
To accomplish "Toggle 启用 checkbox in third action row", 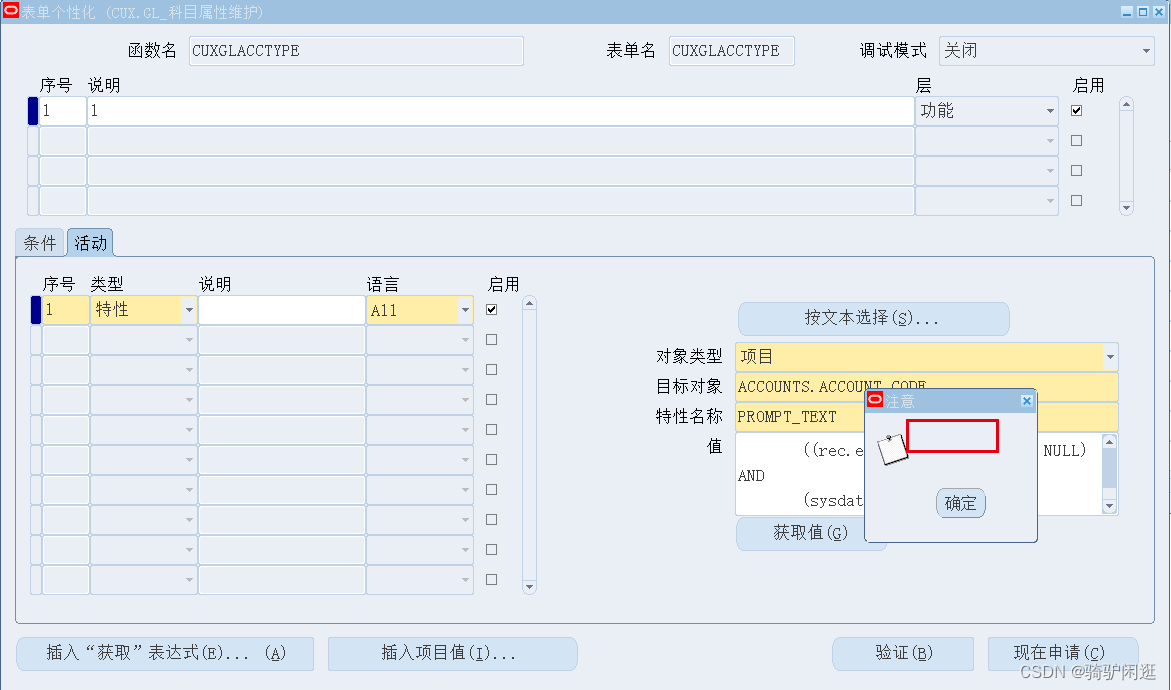I will pos(491,369).
